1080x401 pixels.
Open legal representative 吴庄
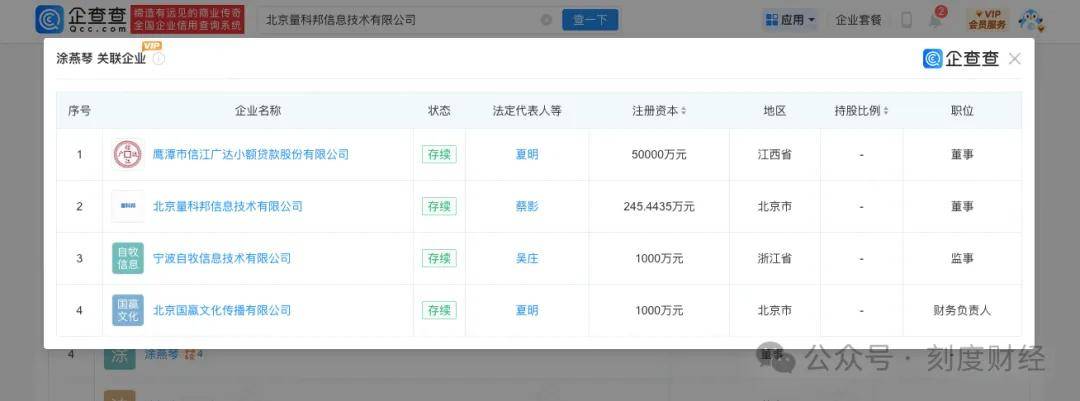(x=527, y=258)
